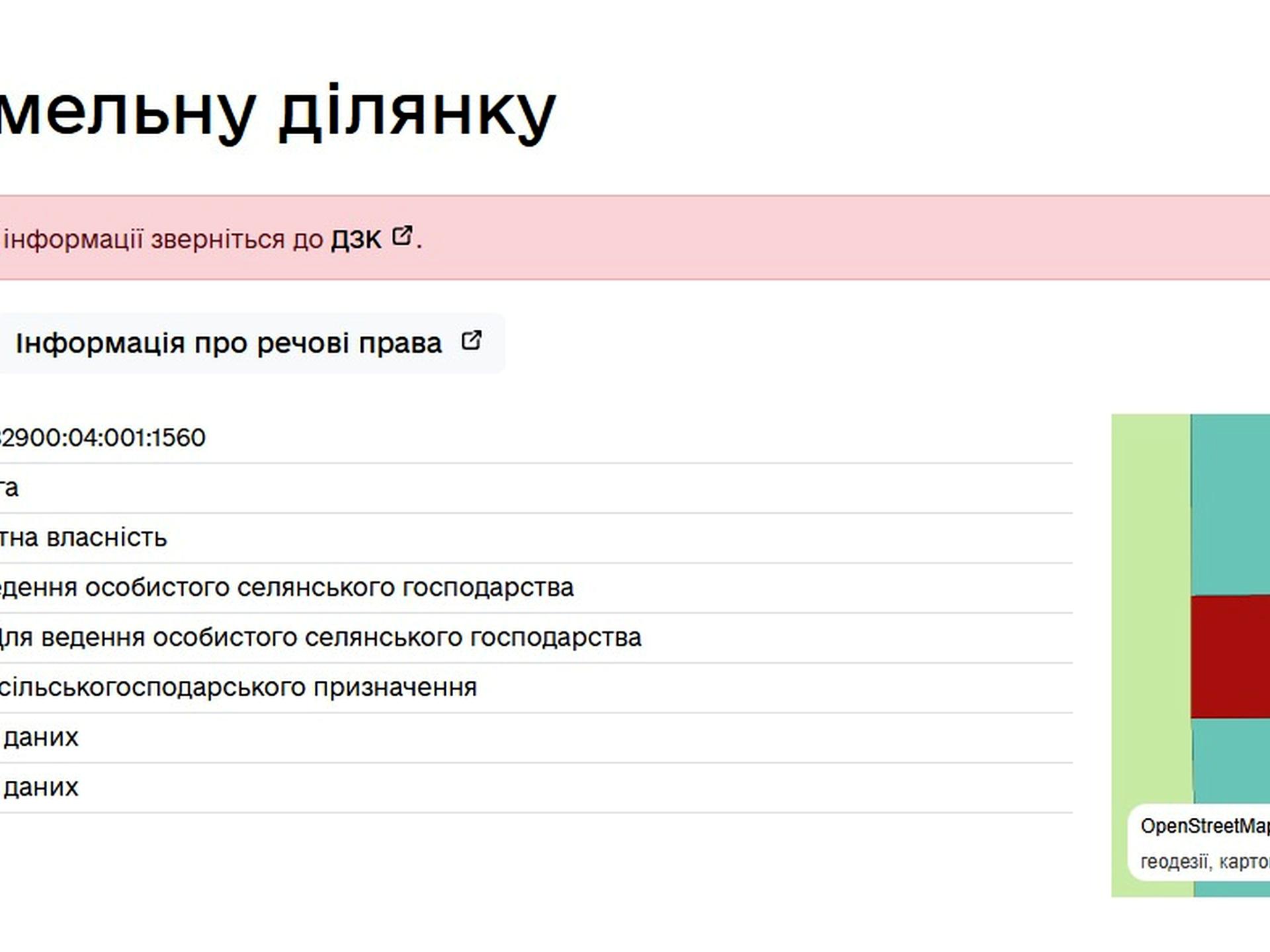Click the upper даних row
The image size is (1270, 952).
point(41,737)
